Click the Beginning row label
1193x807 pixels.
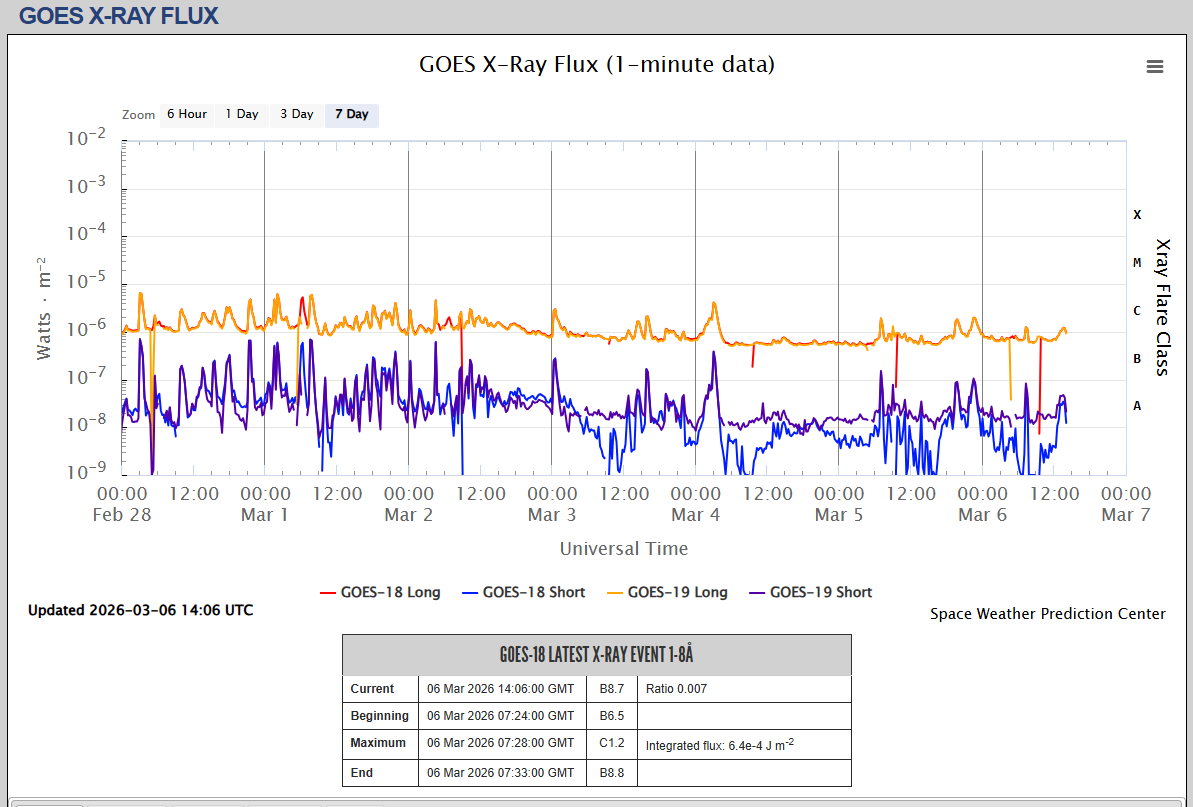pos(380,716)
